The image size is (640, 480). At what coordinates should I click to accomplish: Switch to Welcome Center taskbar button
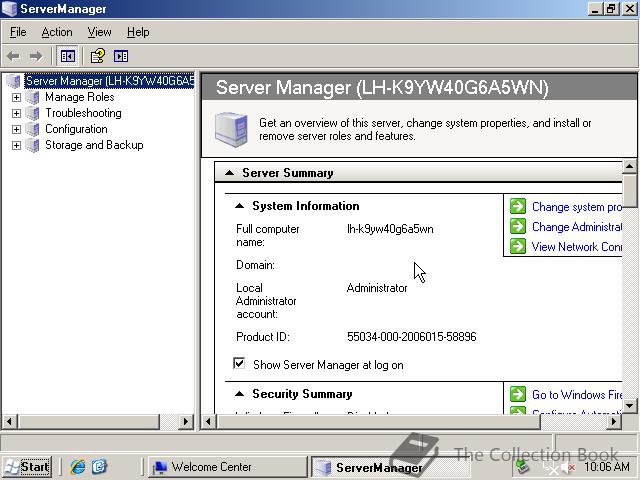pos(227,467)
